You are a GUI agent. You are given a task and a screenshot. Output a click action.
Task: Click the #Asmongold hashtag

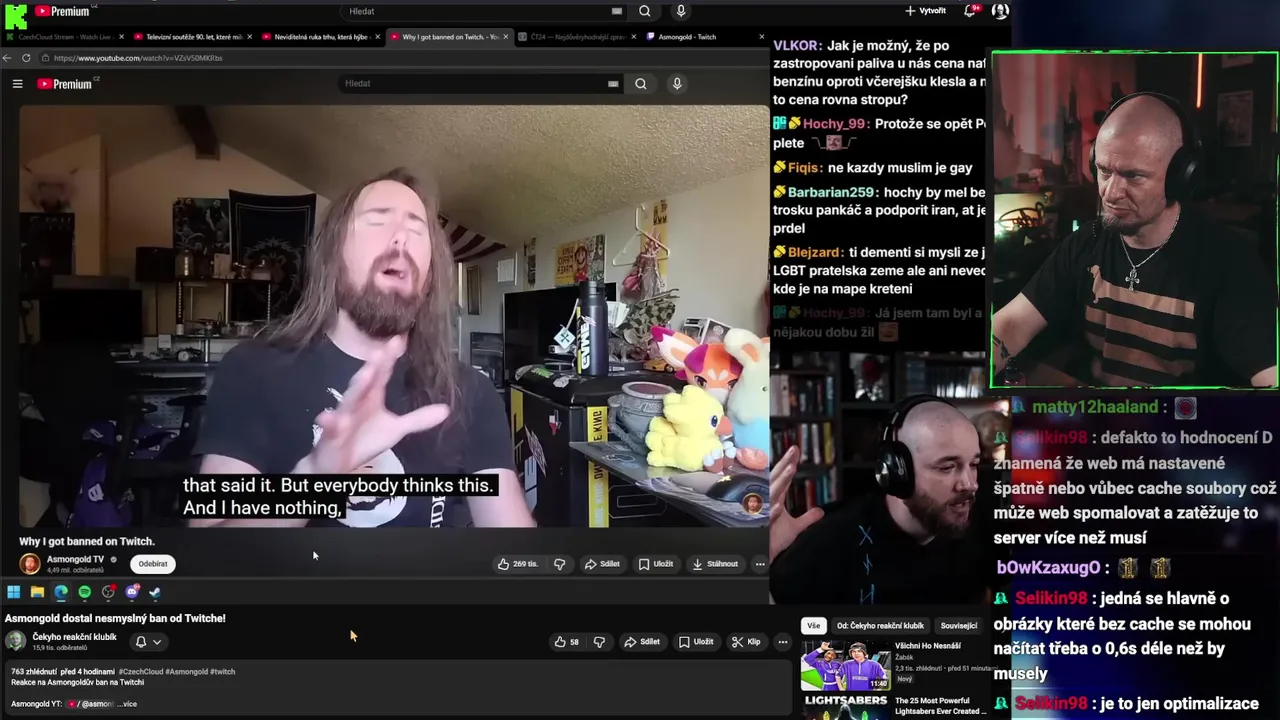click(186, 672)
